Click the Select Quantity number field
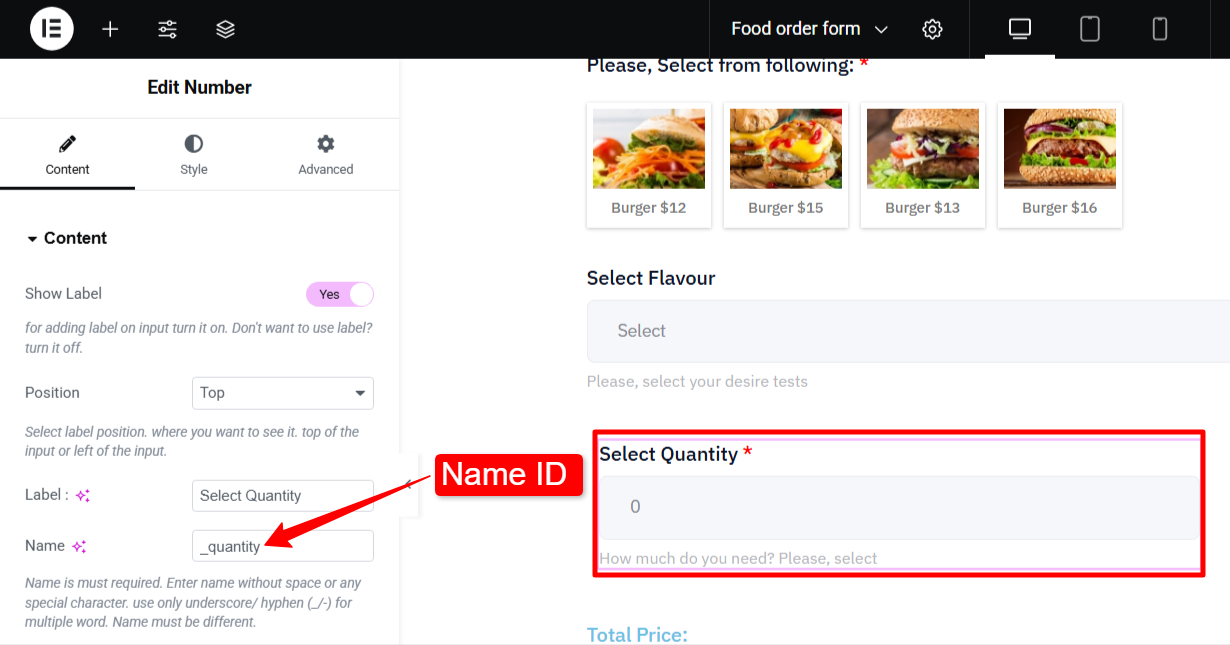The height and width of the screenshot is (645, 1230). (x=899, y=507)
